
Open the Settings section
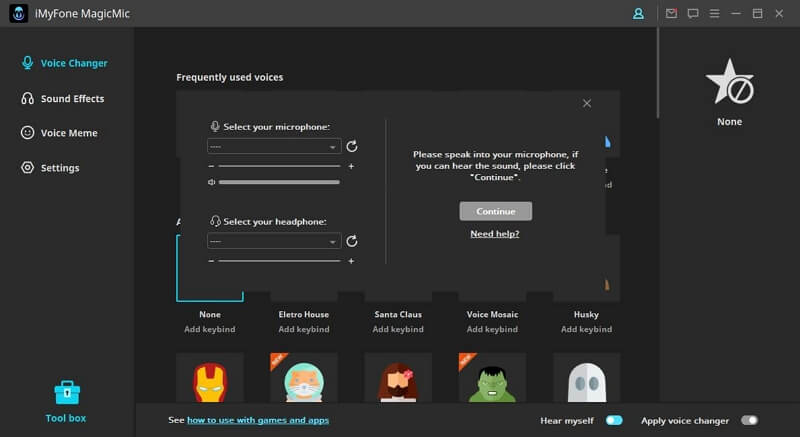pos(50,168)
